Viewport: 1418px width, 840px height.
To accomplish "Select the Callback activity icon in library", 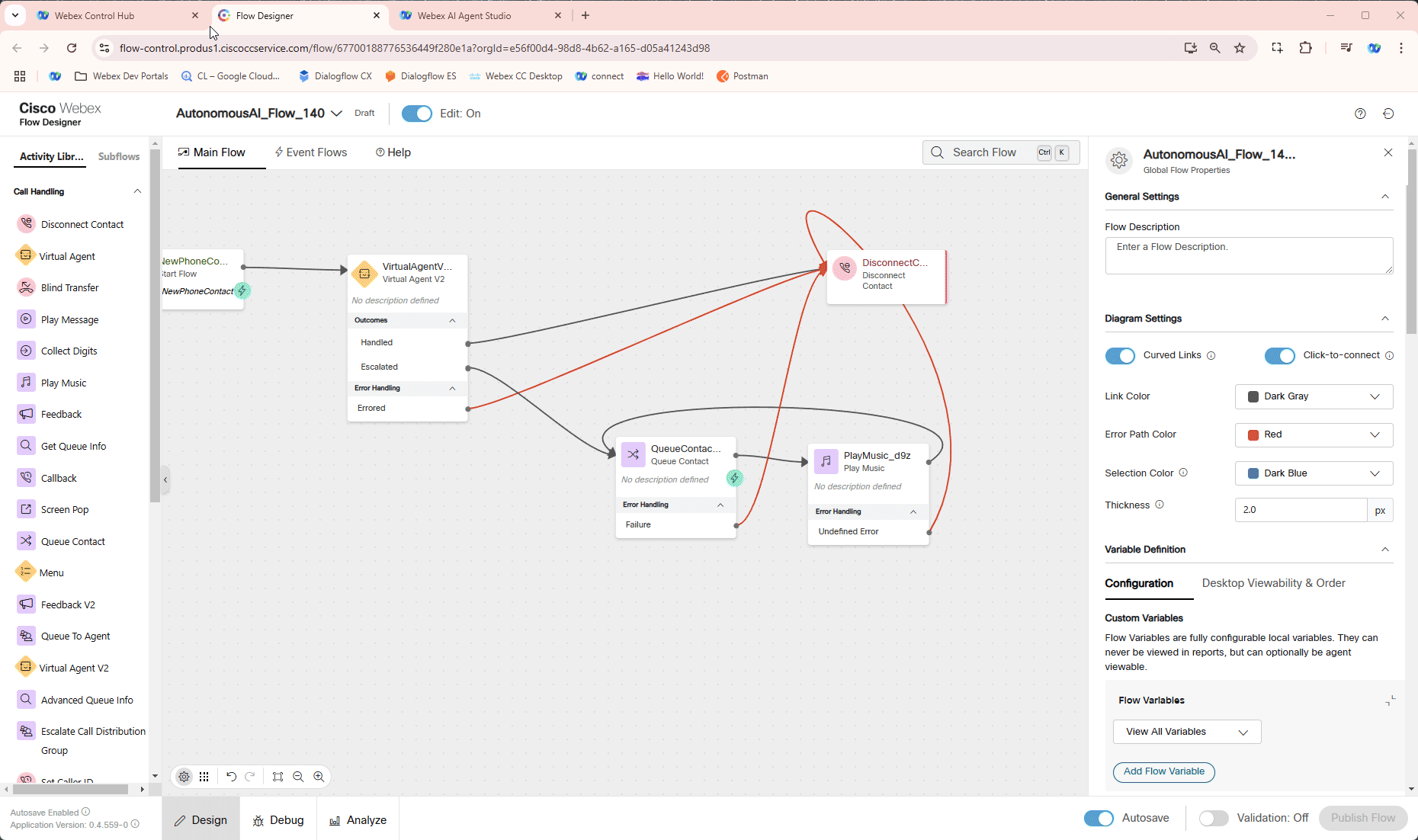I will [26, 478].
